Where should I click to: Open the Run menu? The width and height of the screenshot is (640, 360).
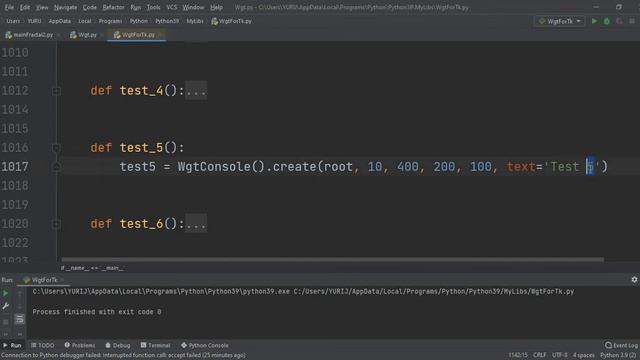pyautogui.click(x=135, y=7)
